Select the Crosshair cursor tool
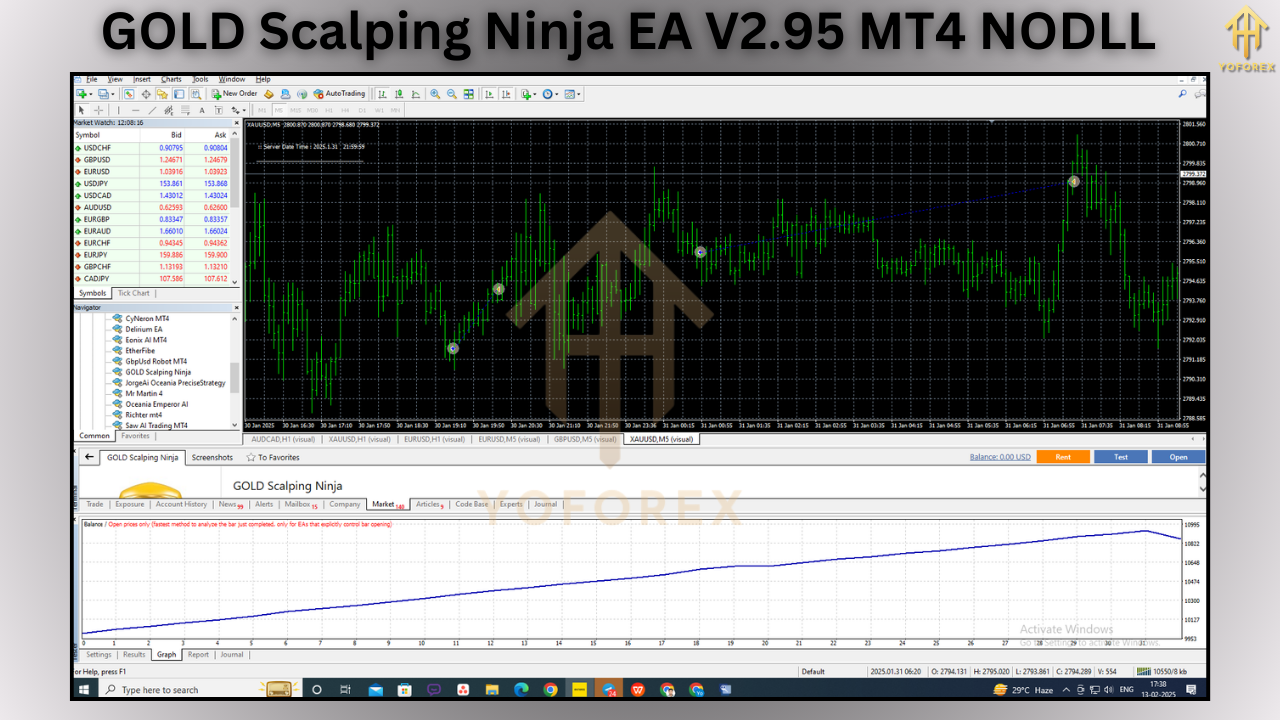Screen dimensions: 1280x720 tap(98, 110)
